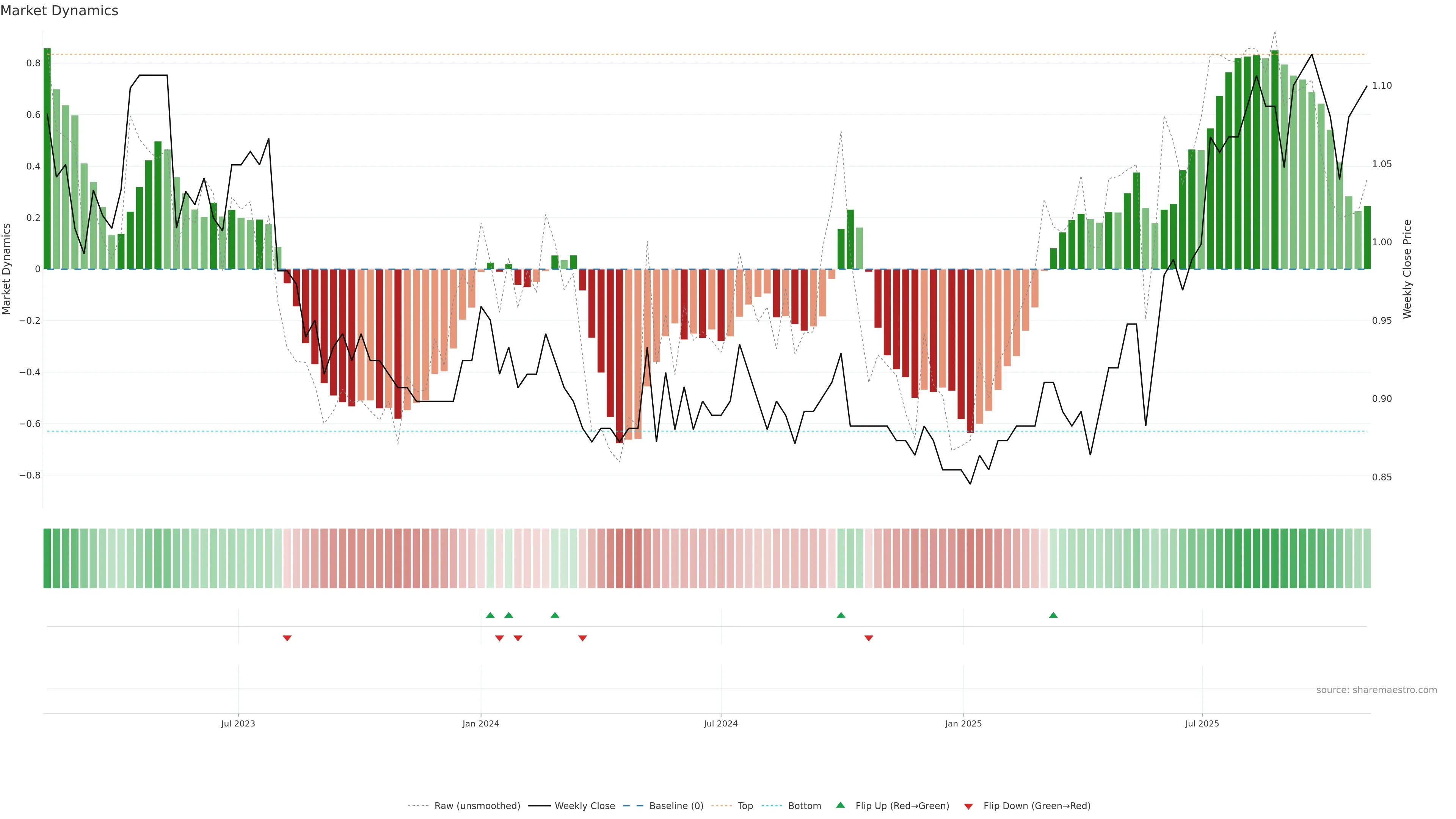Click the Jan 2025 x-axis label
The width and height of the screenshot is (1456, 819).
[963, 723]
